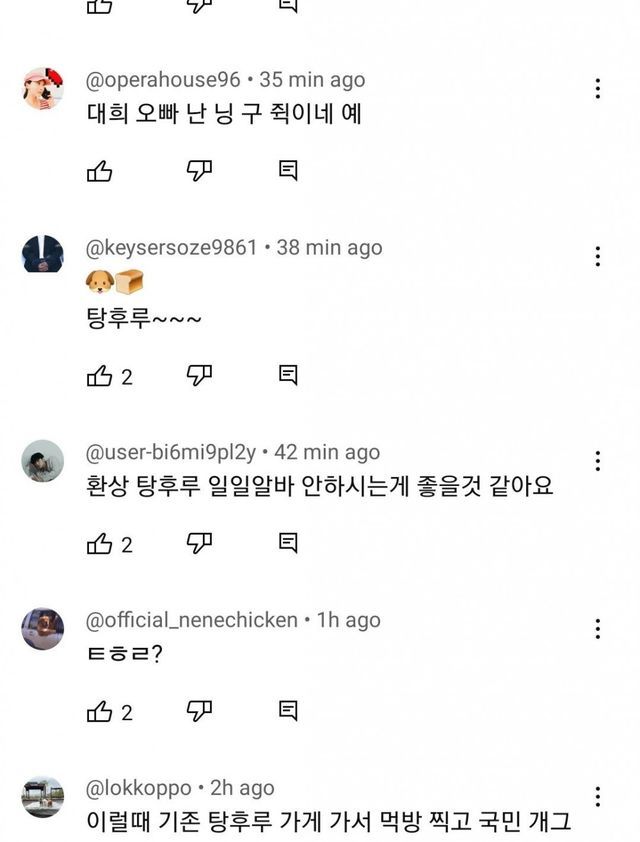Viewport: 640px width, 842px height.
Task: Open @lokkoppo's profile picture
Action: coord(43,796)
